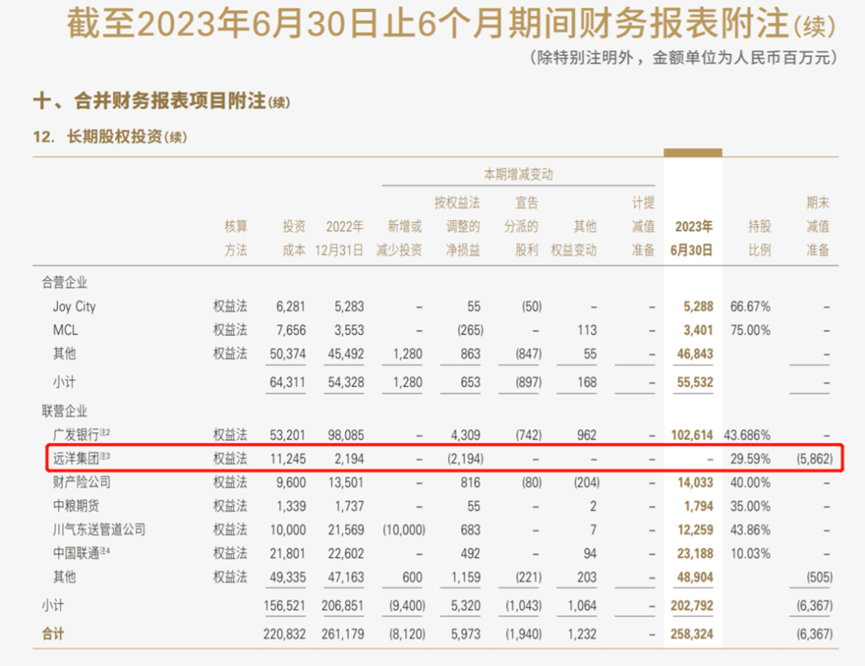This screenshot has height=666, width=865.
Task: Click the 宣告分派的股利 column header
Action: (x=521, y=226)
